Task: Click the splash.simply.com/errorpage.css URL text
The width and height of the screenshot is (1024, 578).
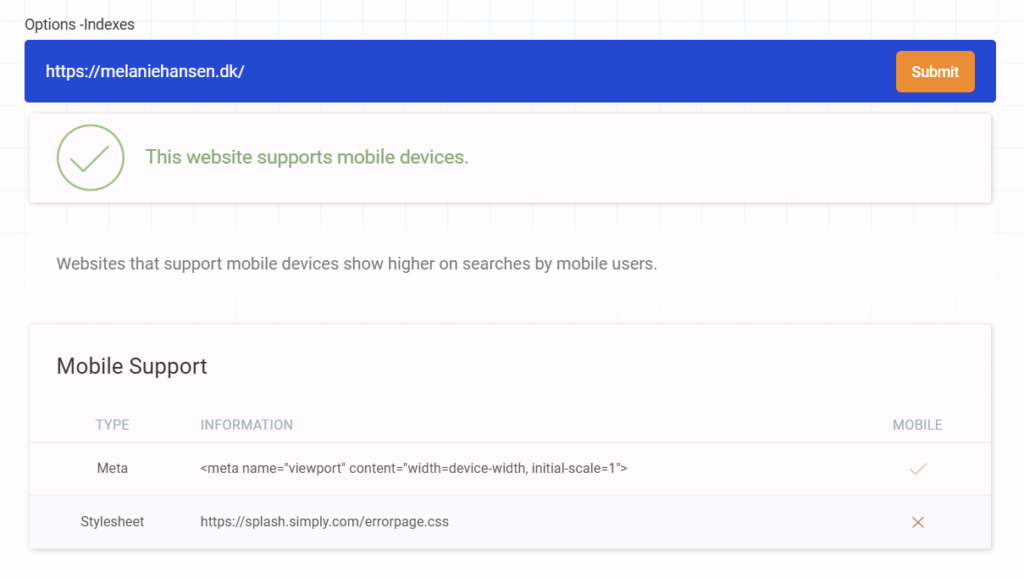Action: pos(324,522)
